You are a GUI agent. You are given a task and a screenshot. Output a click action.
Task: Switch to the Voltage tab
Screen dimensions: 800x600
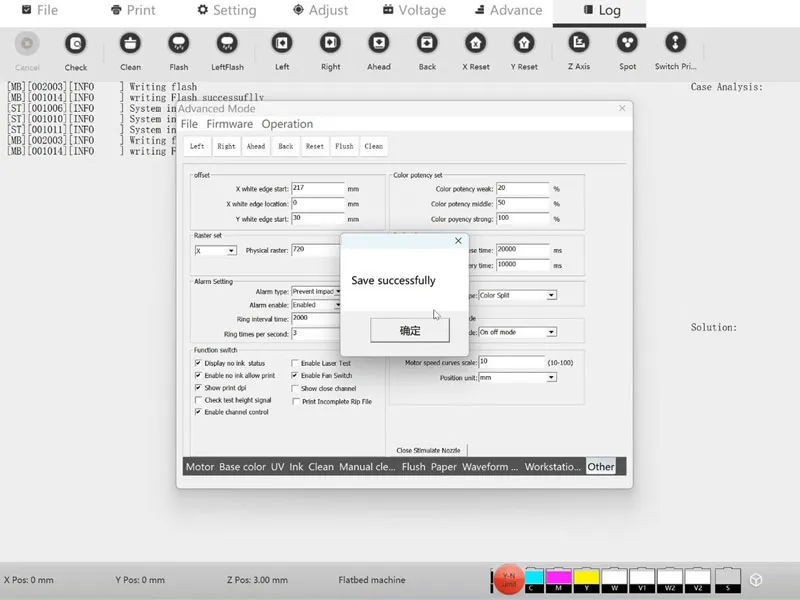click(x=411, y=11)
